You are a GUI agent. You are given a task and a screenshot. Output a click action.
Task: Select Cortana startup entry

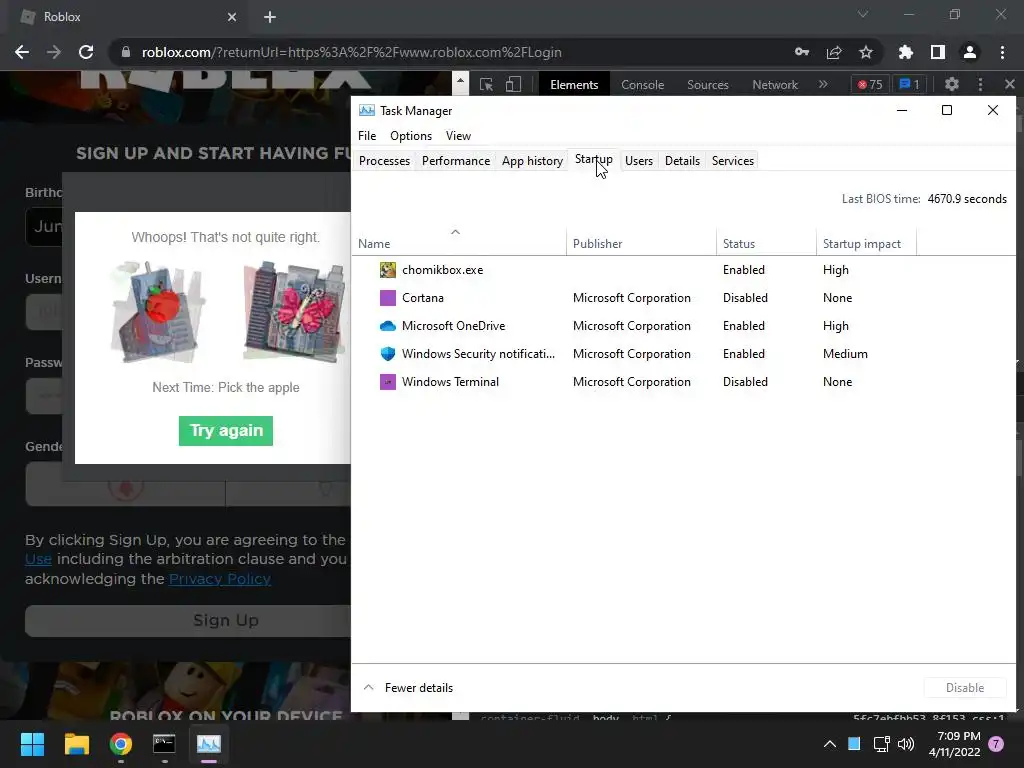pos(683,298)
